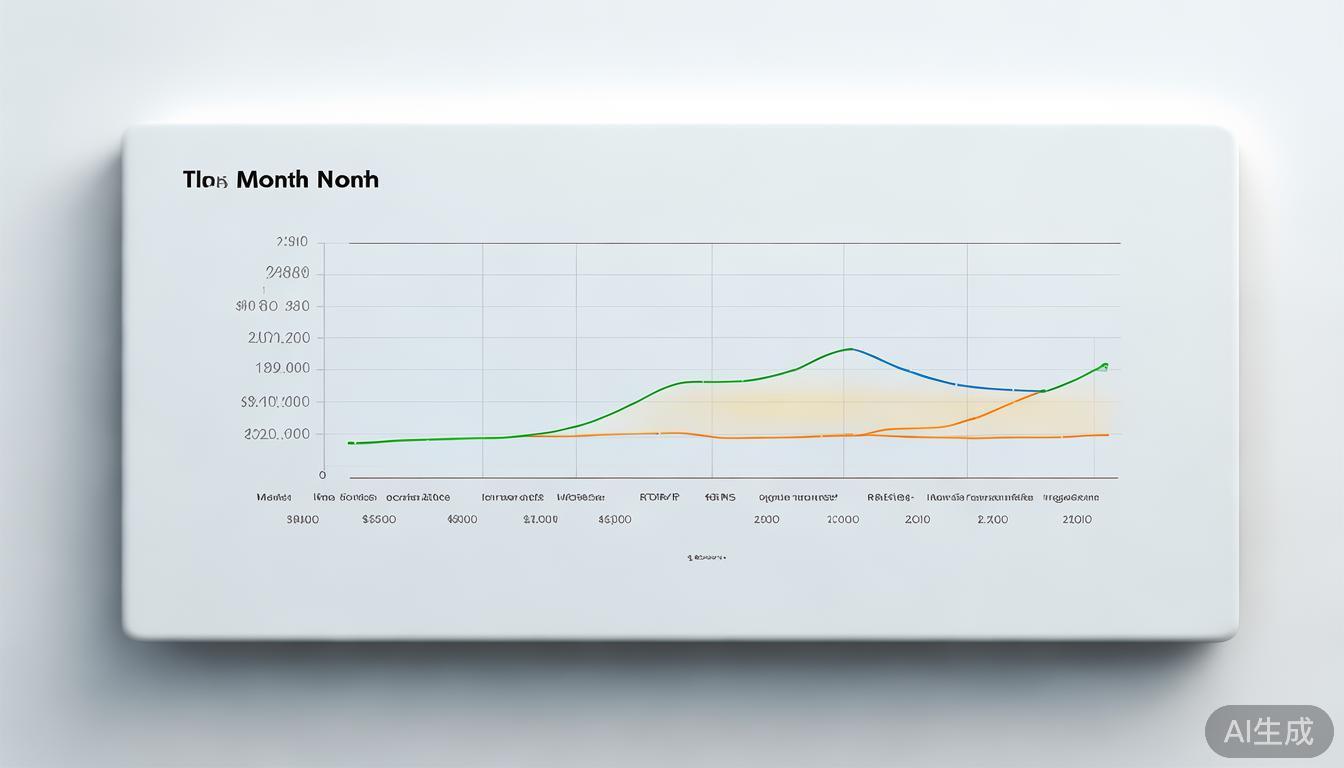Screen dimensions: 1344x768
Task: Click the "AI生成" watermark badge
Action: (1268, 731)
